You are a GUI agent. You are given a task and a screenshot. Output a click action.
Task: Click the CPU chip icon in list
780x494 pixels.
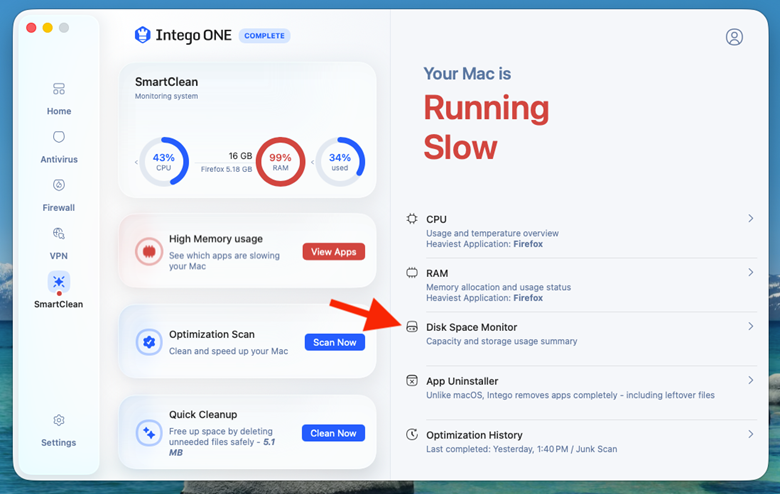[412, 219]
